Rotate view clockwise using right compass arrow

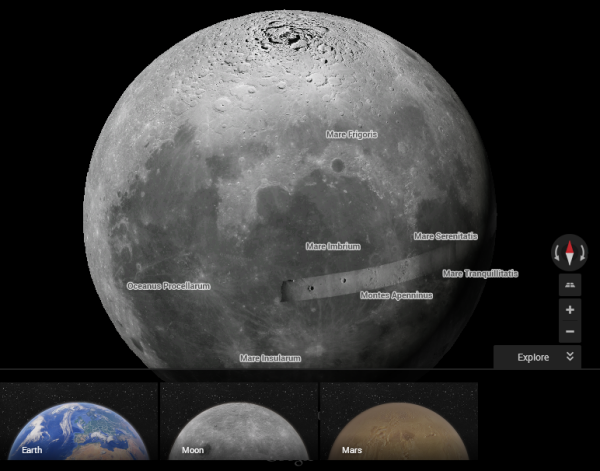(x=580, y=253)
